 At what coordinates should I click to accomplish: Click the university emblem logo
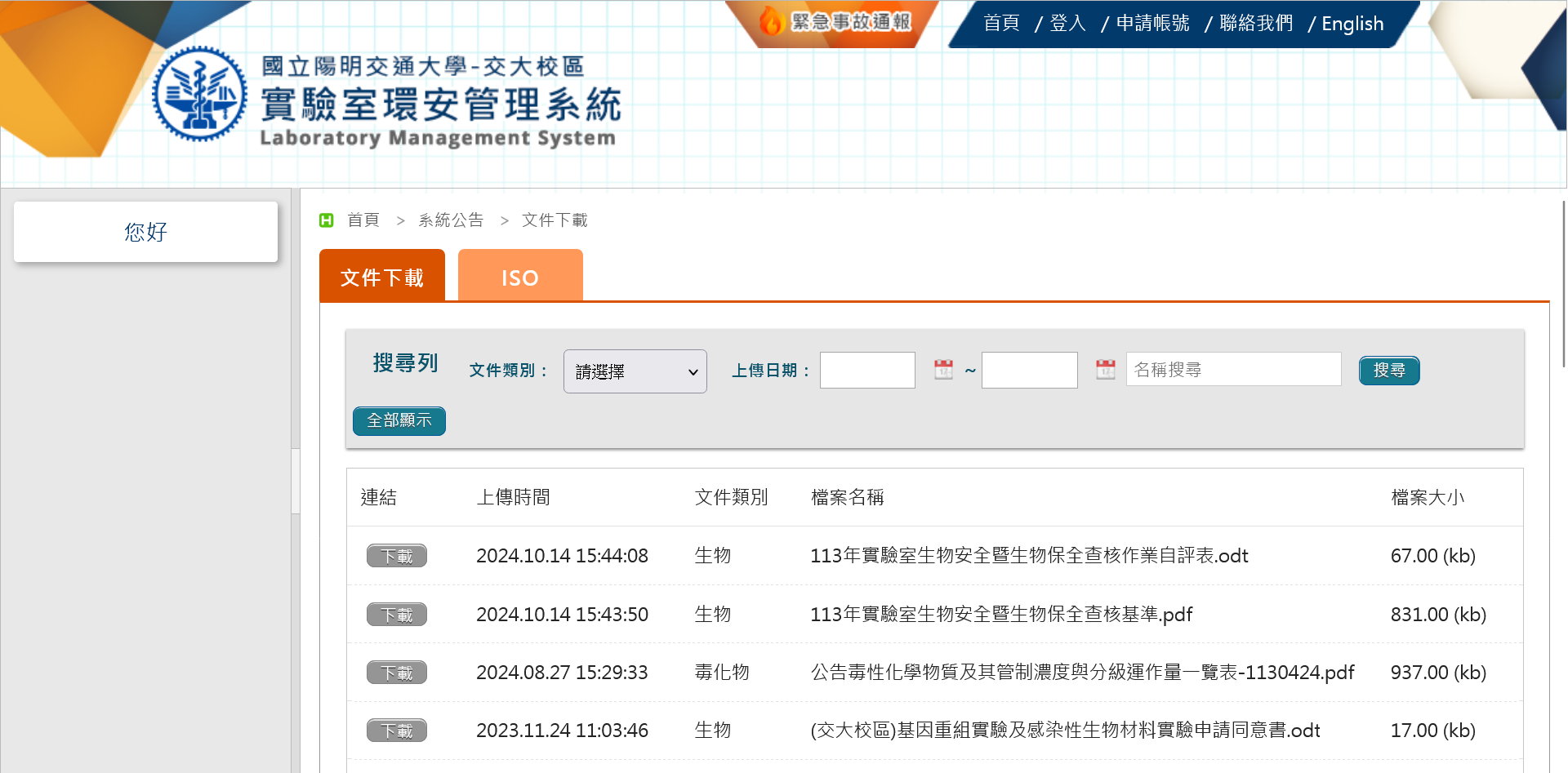coord(199,94)
